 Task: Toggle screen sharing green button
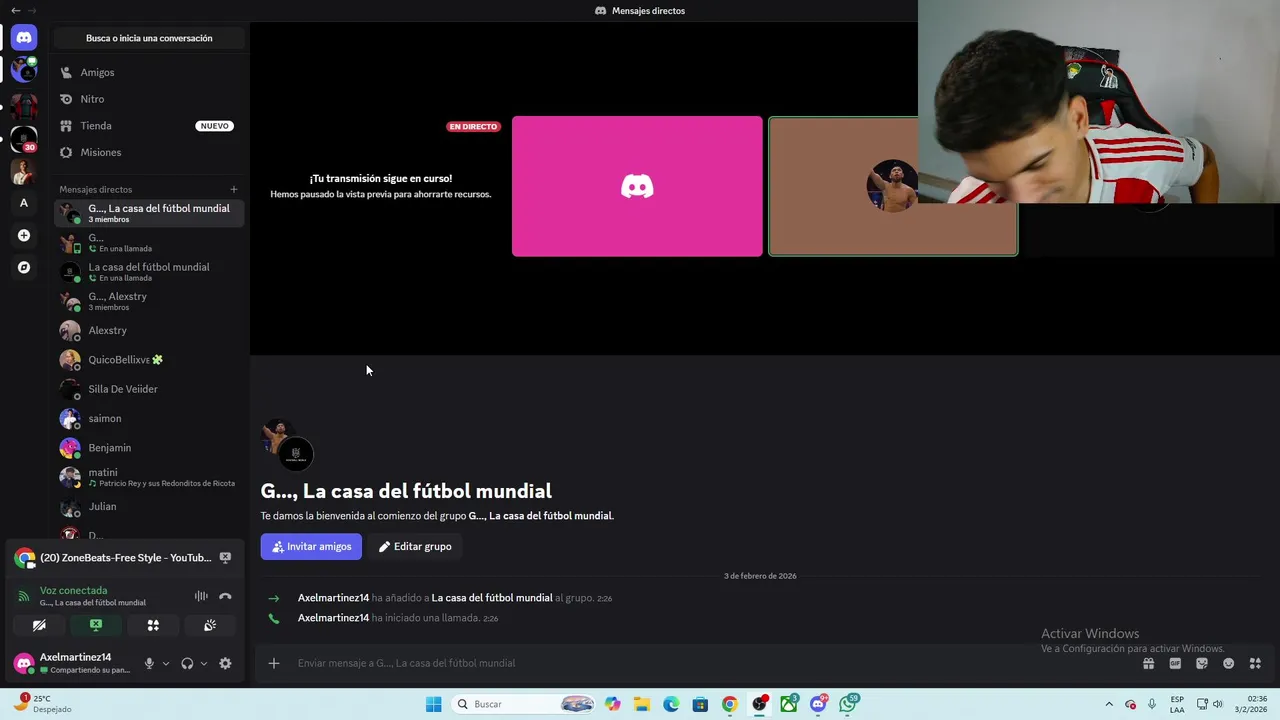pyautogui.click(x=96, y=625)
